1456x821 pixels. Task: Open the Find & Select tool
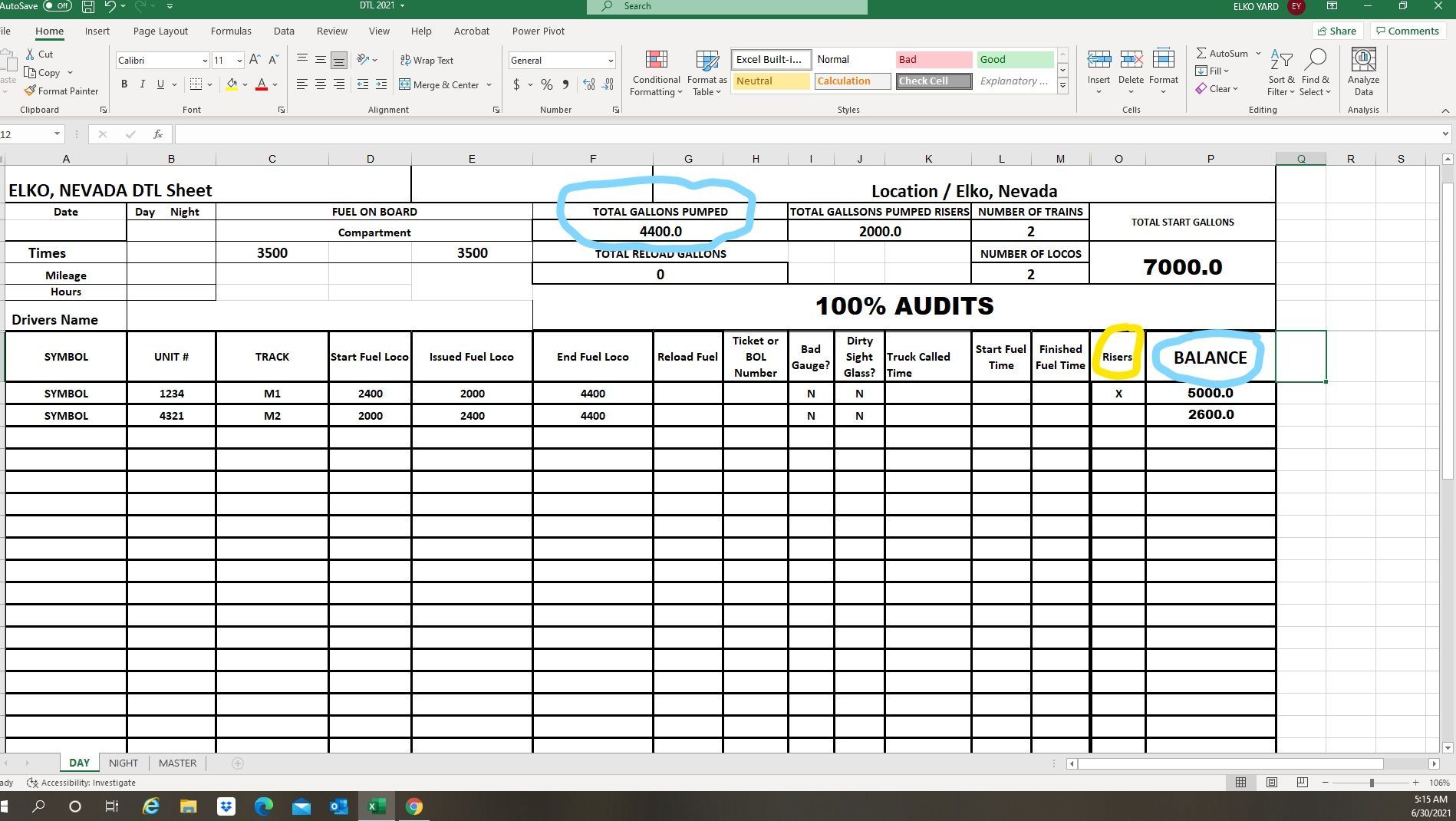click(1316, 73)
